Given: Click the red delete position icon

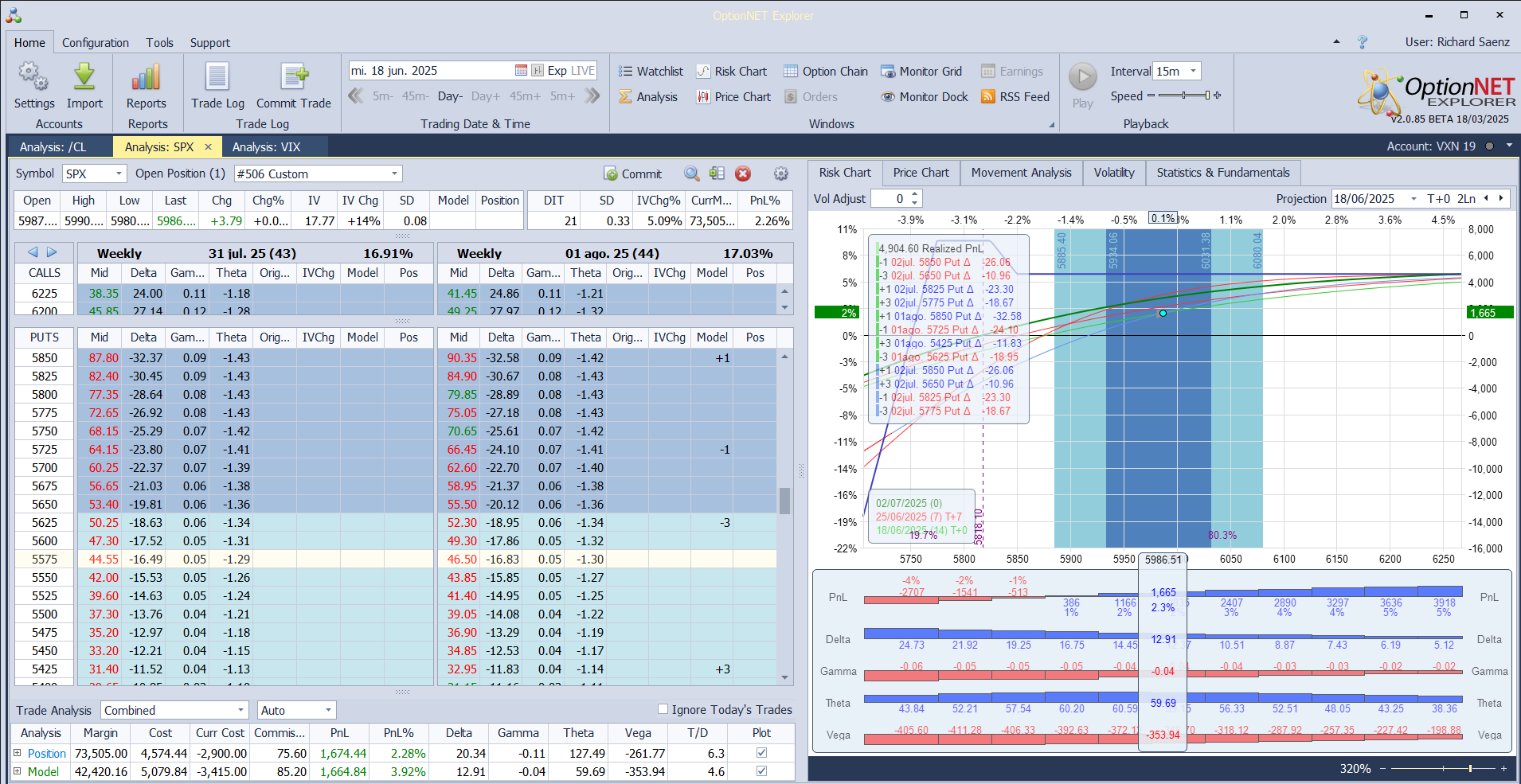Looking at the screenshot, I should (x=743, y=174).
